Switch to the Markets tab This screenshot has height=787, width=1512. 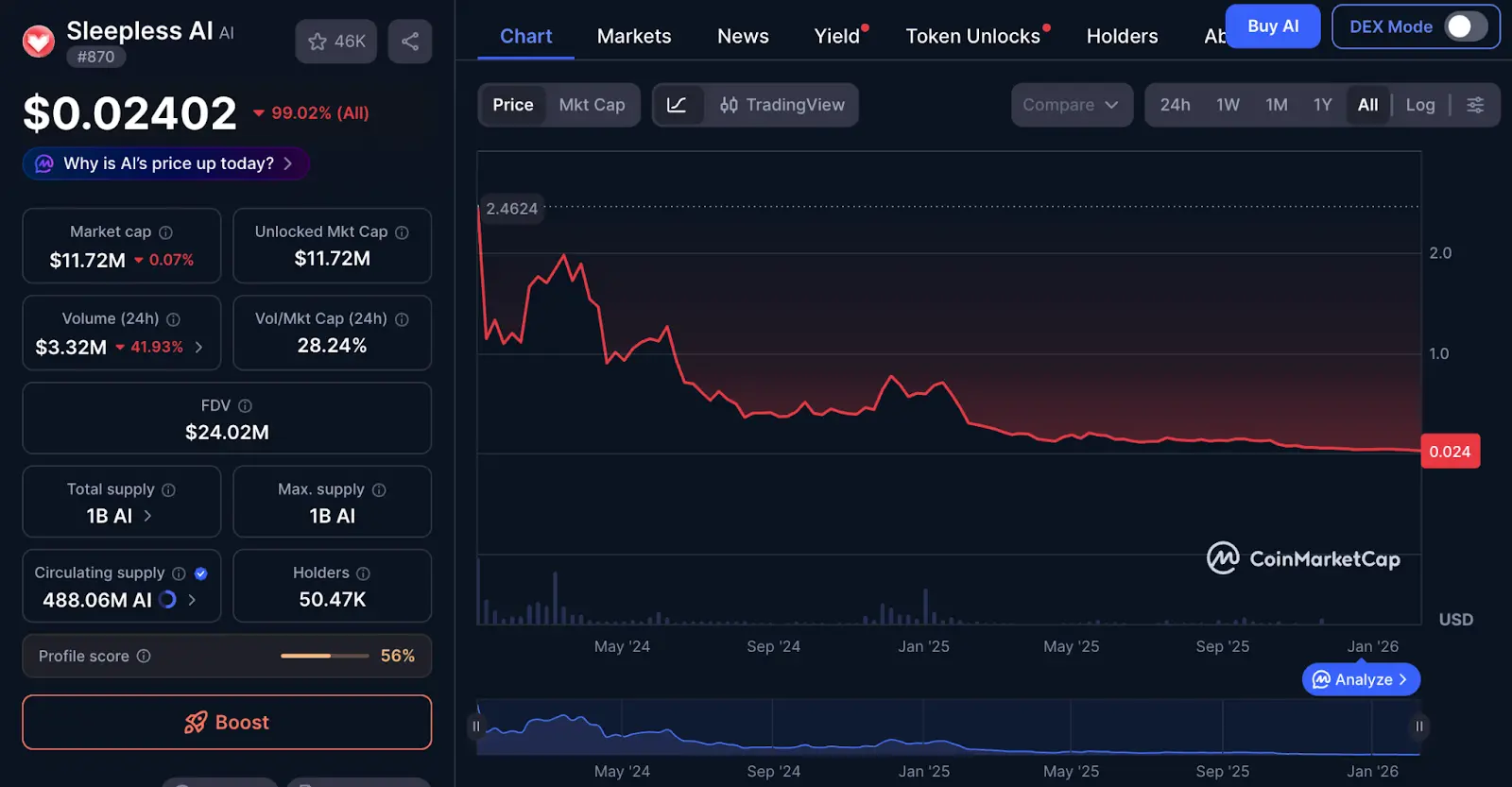634,36
